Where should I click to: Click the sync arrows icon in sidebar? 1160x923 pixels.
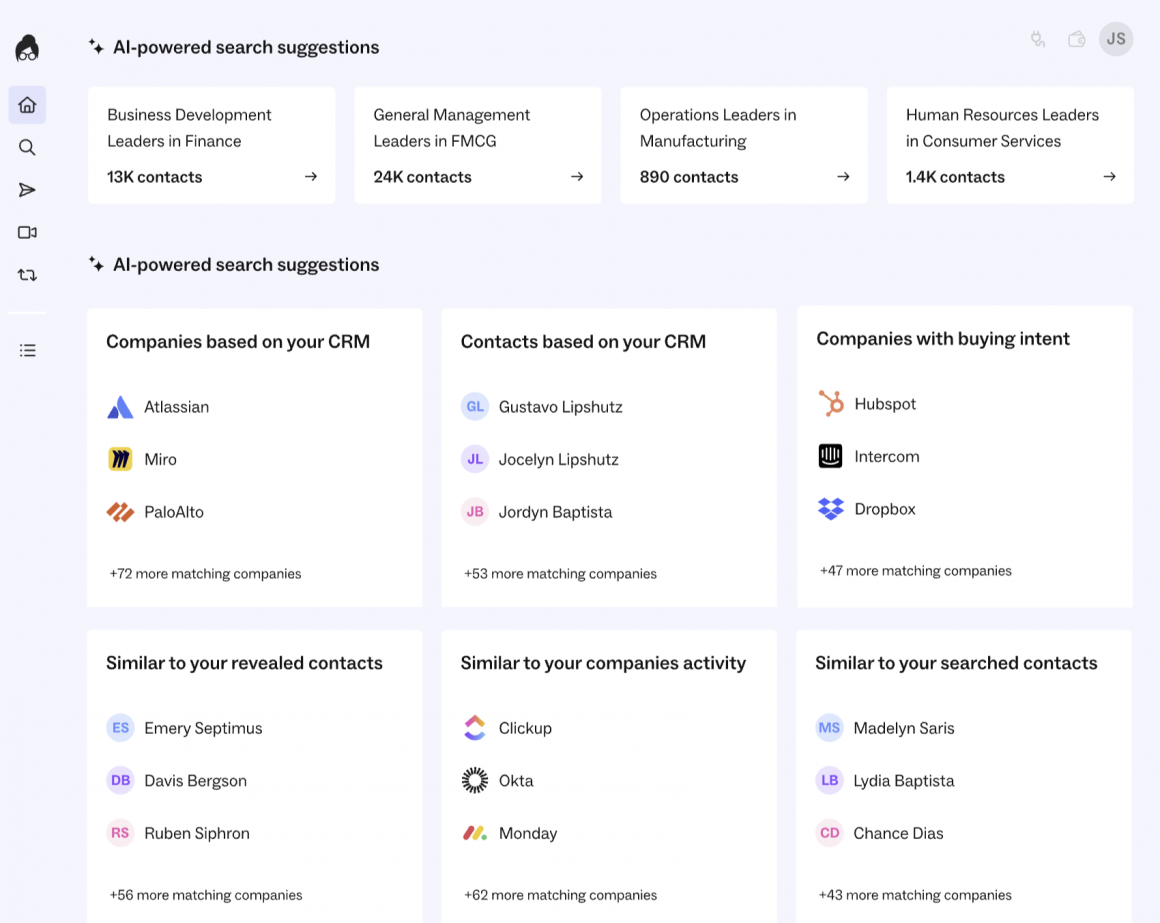27,275
